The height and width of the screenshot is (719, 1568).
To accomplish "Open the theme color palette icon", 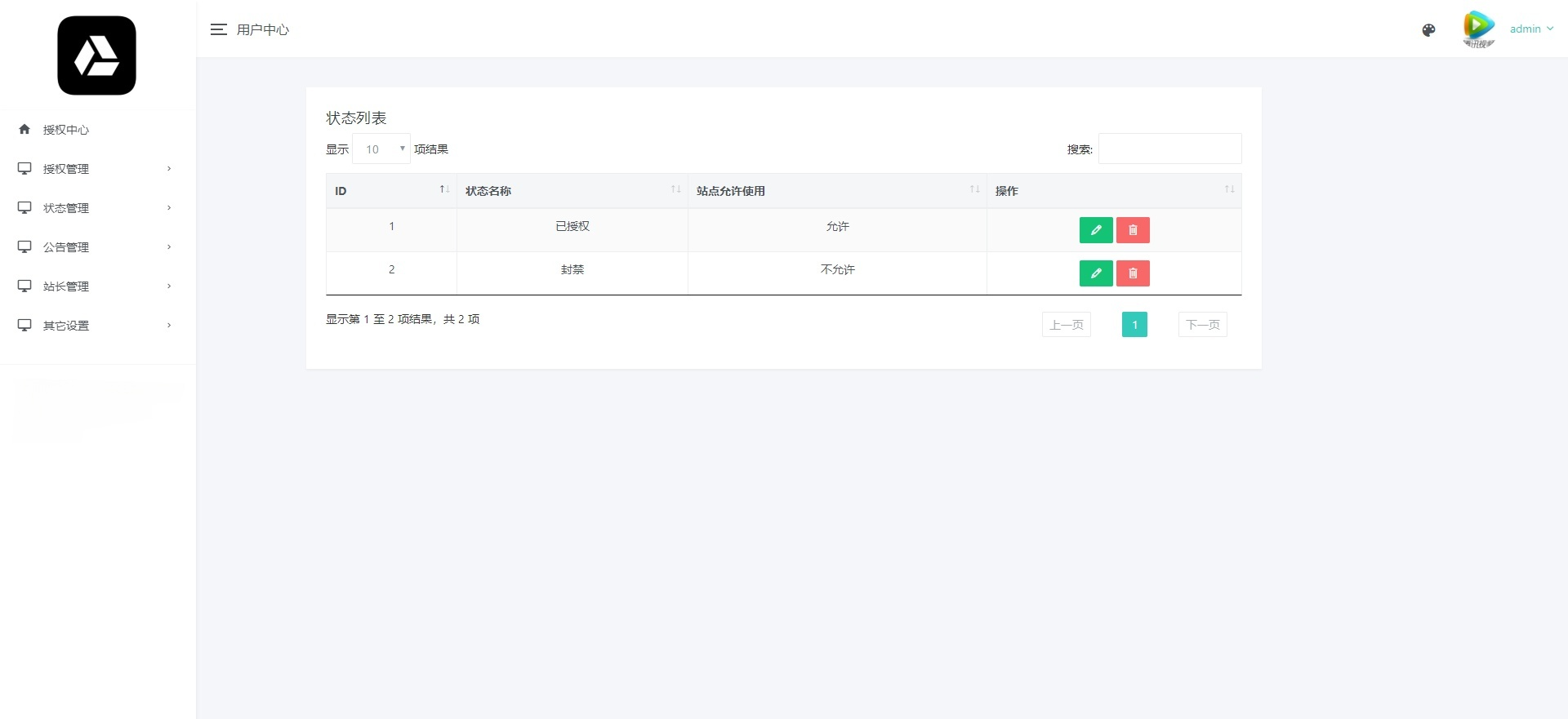I will [1428, 30].
